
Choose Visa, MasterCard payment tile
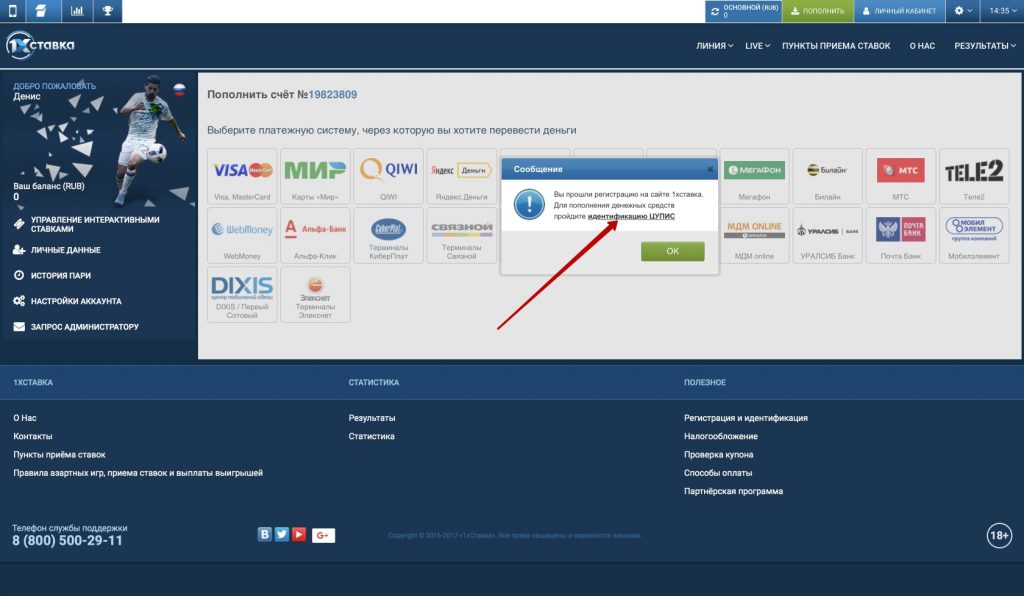point(242,176)
